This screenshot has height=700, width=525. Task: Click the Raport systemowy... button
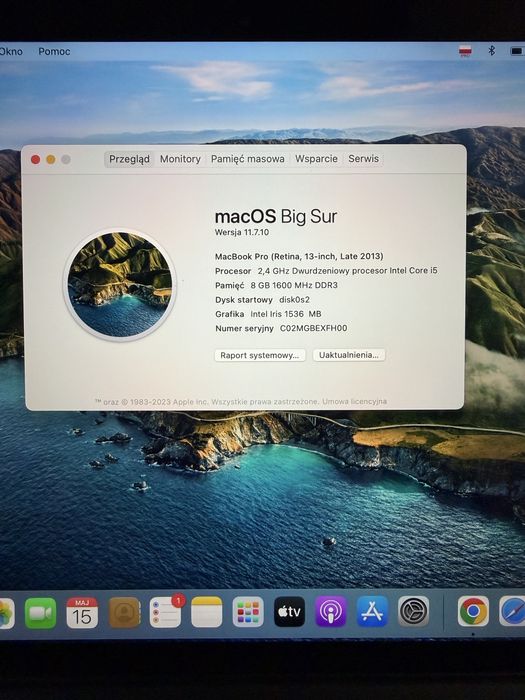pos(260,355)
